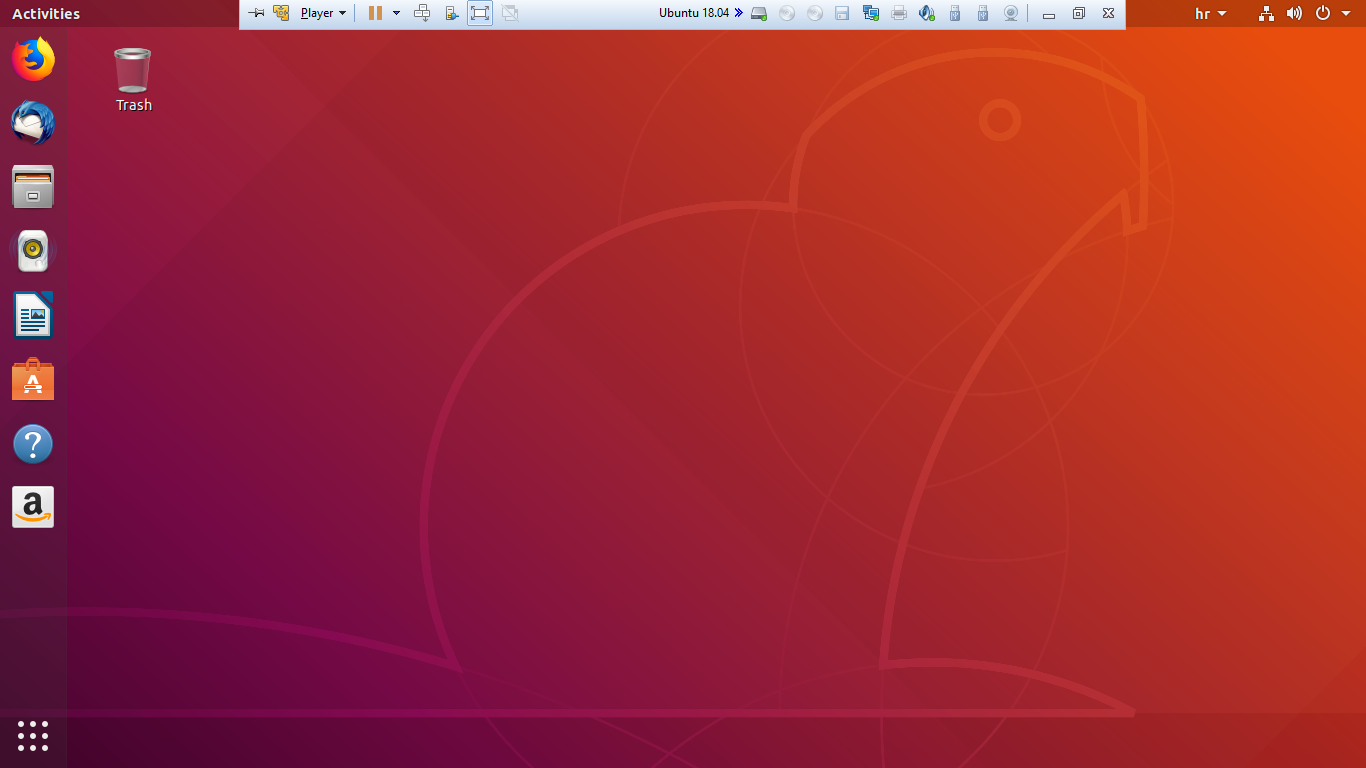Click the orange VMware library icon beside Player

point(282,13)
